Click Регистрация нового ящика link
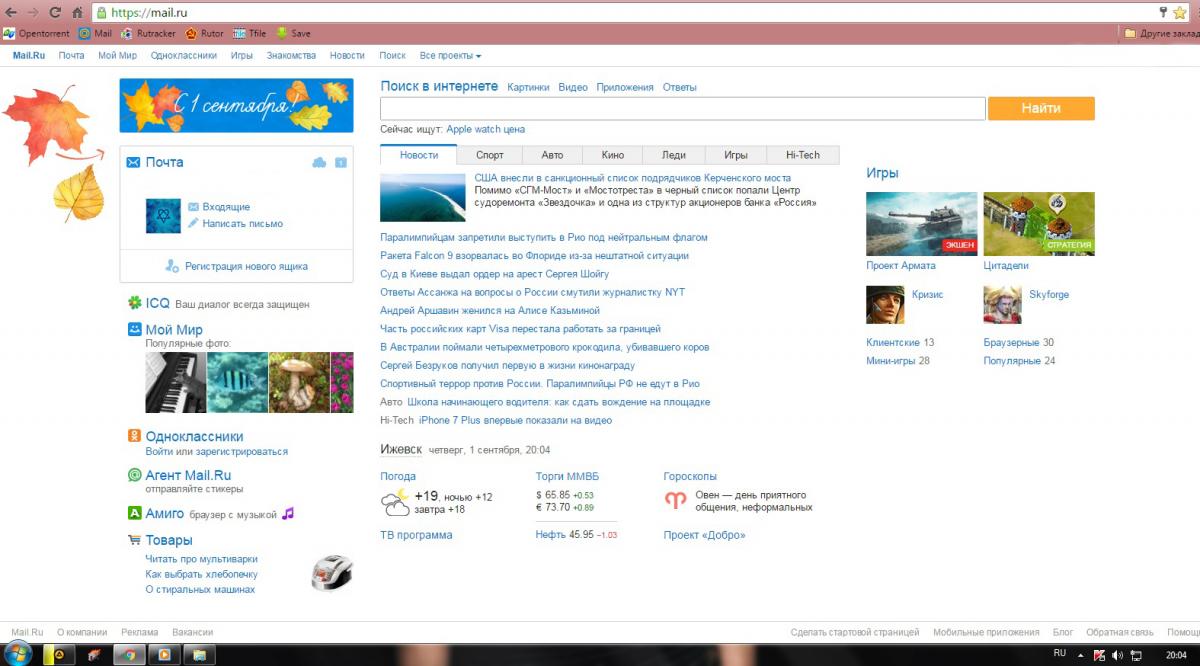This screenshot has width=1200, height=666. coord(246,267)
